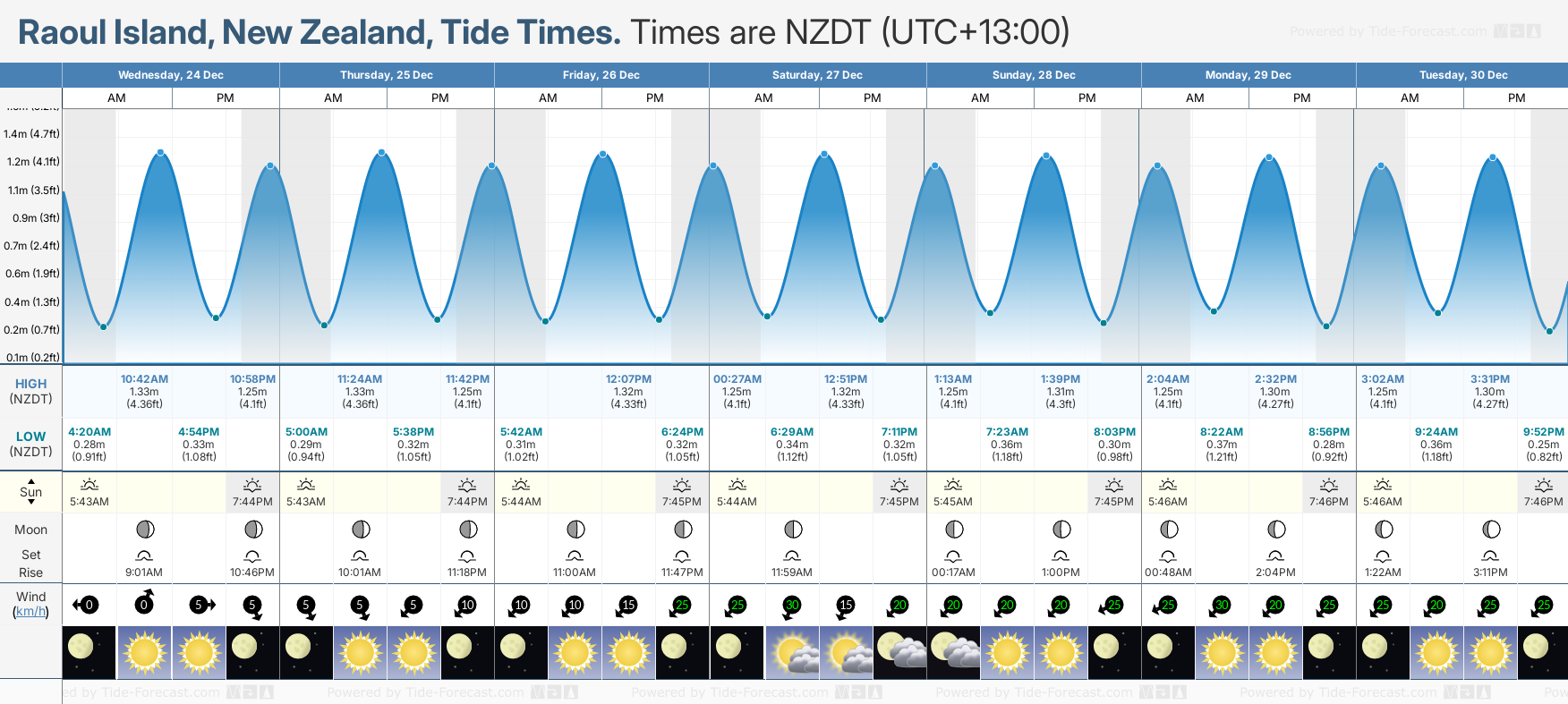Click the moon phase icon above Sunday's 1:00PM

pos(1061,530)
